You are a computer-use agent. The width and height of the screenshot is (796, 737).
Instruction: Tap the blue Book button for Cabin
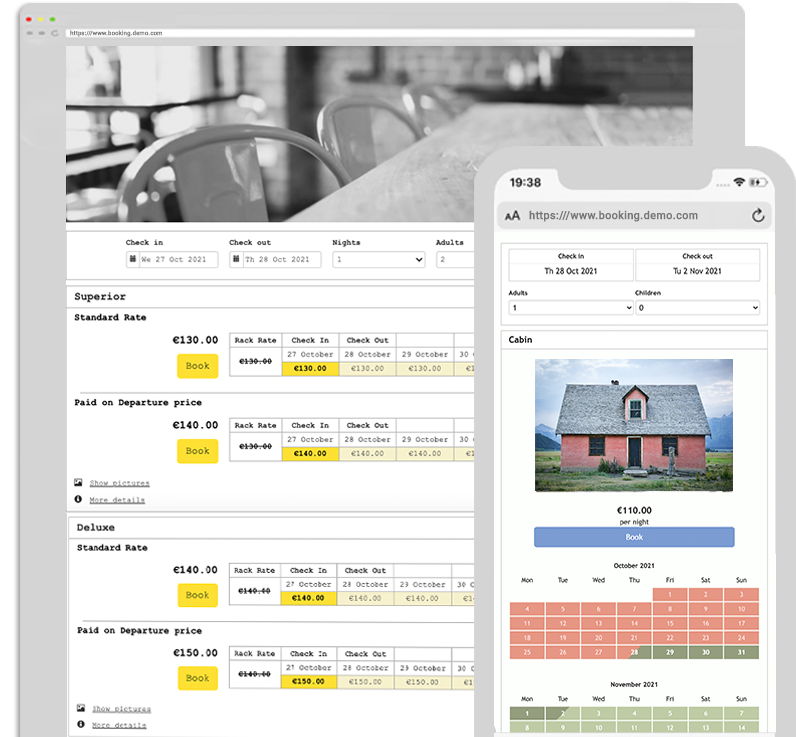click(x=634, y=537)
